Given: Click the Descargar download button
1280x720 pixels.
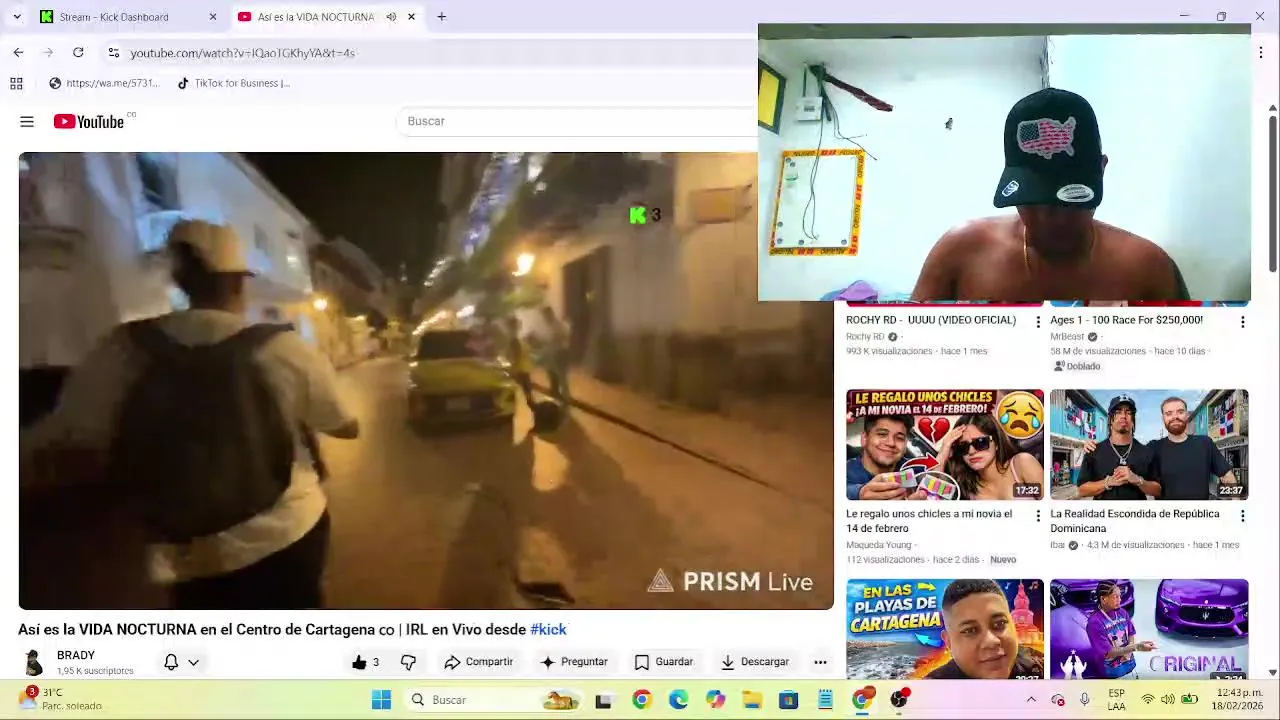Looking at the screenshot, I should click(755, 662).
